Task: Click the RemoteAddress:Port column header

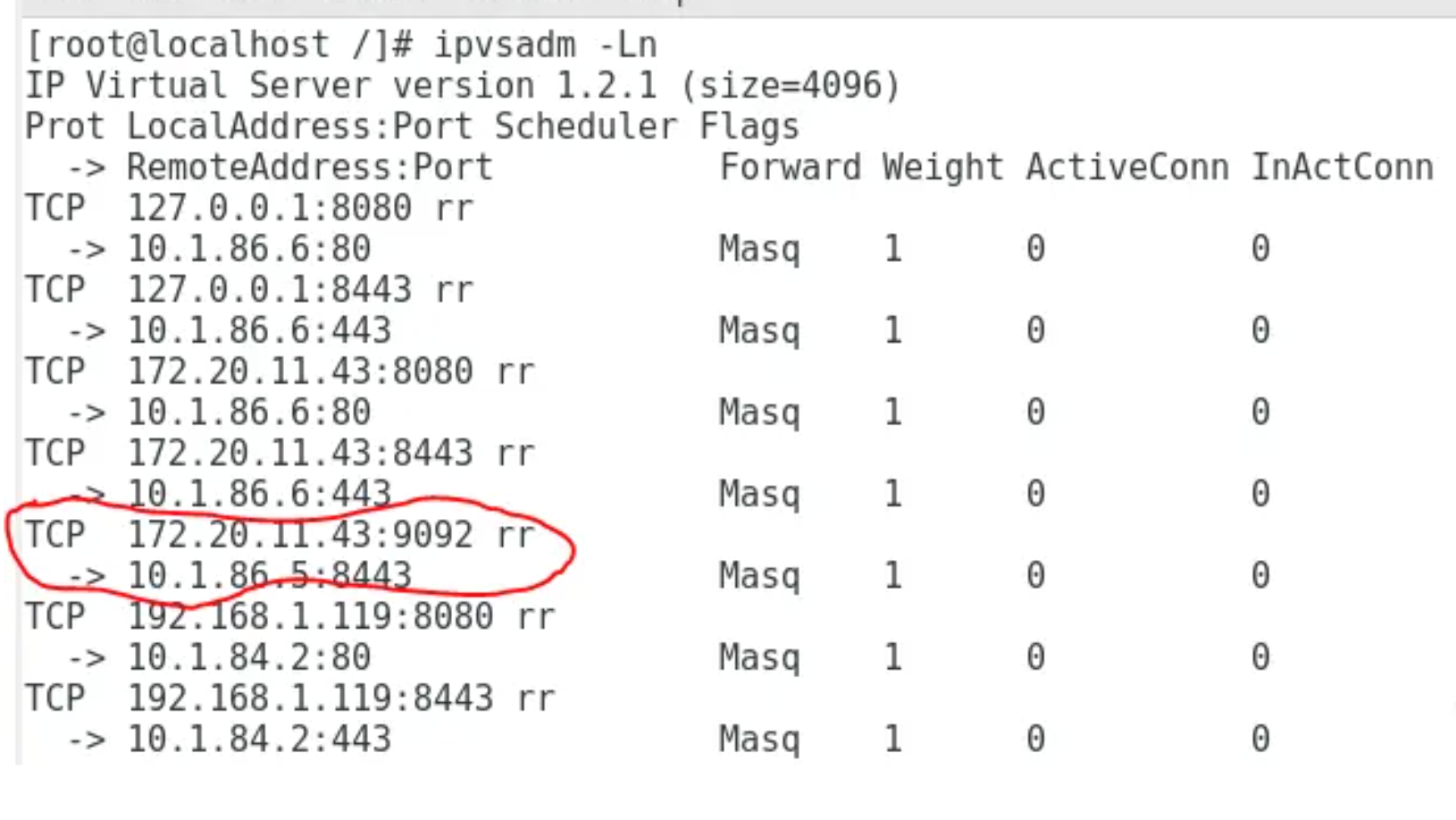Action: 310,167
